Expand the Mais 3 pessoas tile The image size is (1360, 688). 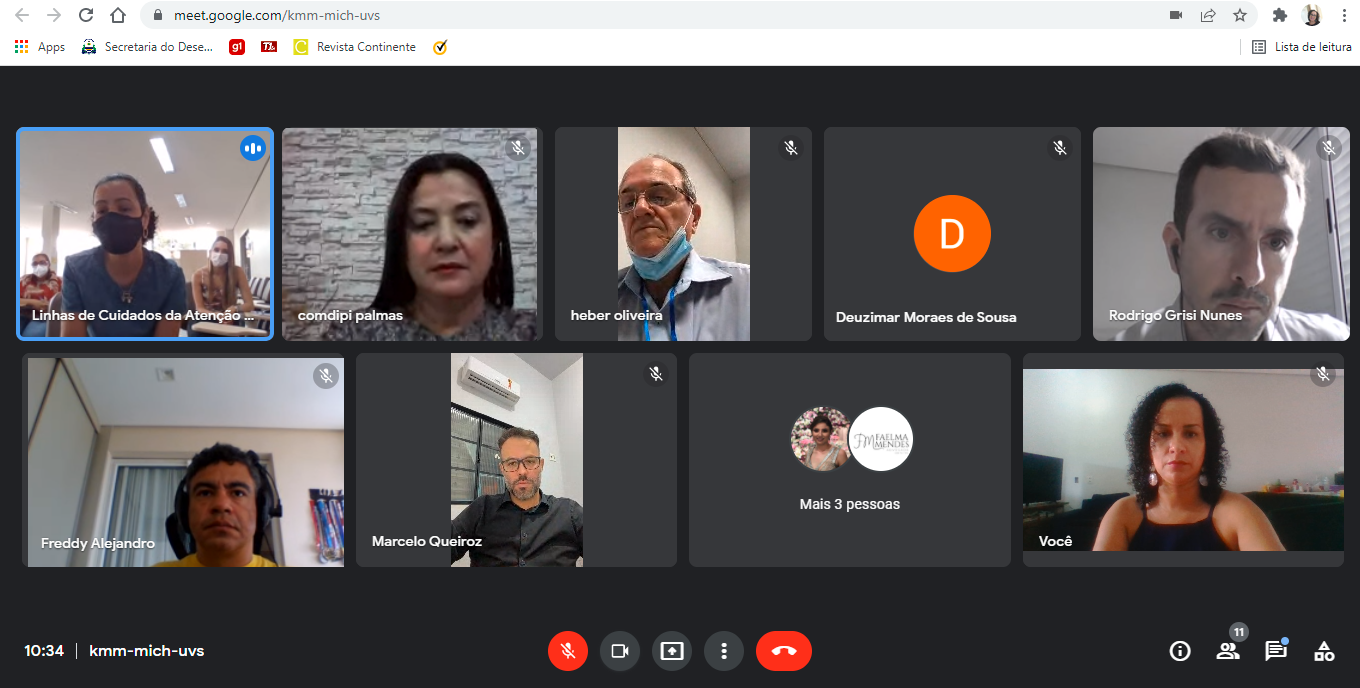click(x=849, y=460)
